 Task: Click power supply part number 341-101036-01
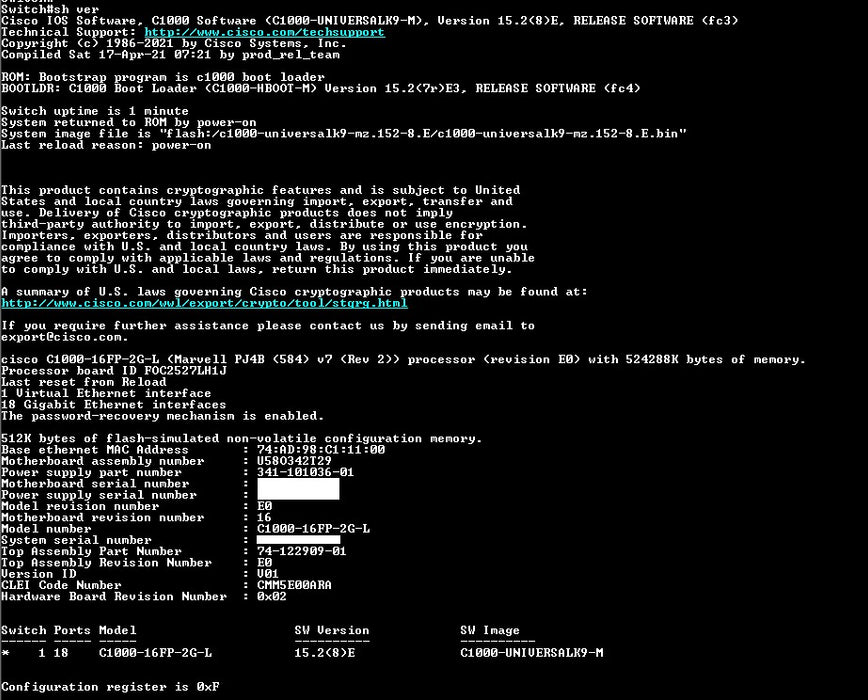tap(305, 473)
